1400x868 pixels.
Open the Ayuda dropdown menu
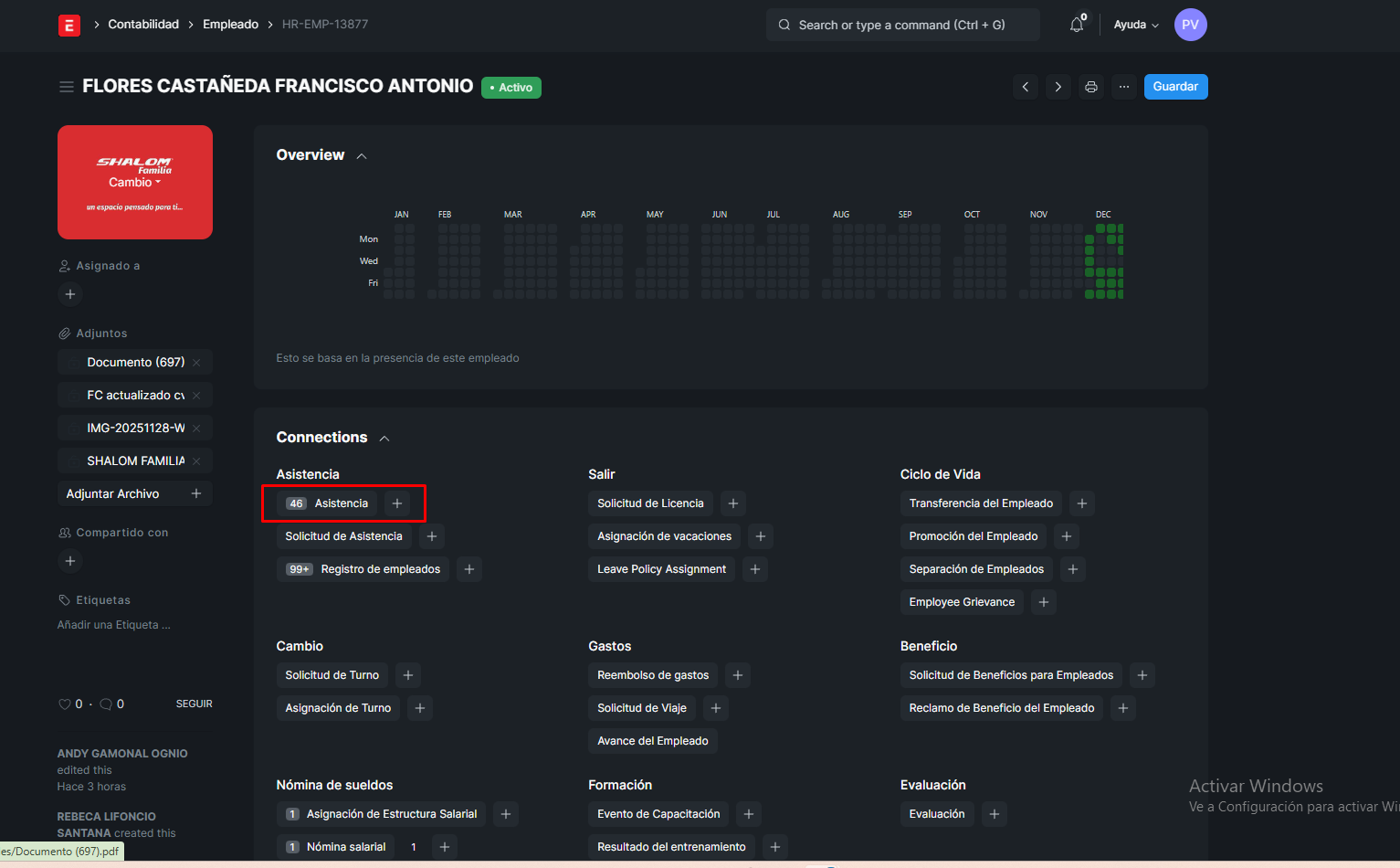(1135, 25)
